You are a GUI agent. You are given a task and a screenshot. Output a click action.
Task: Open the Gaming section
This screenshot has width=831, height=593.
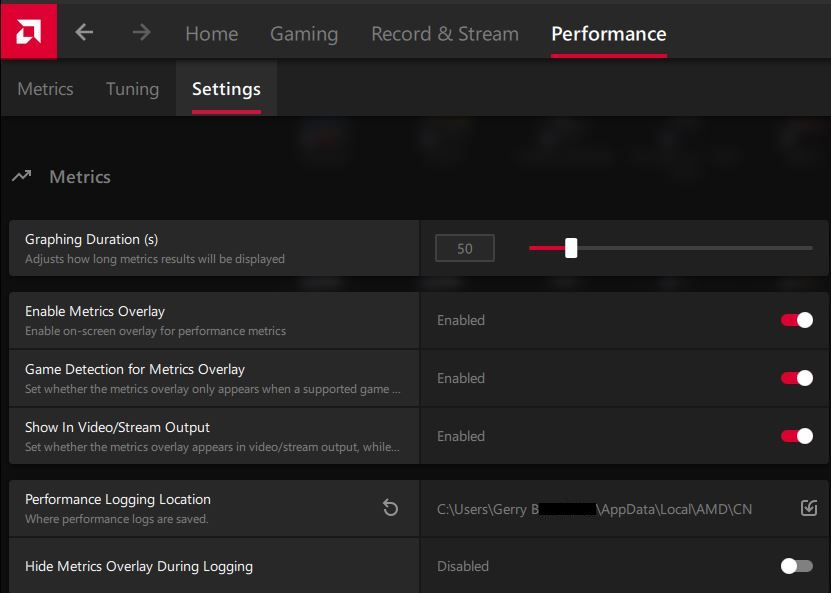coord(304,33)
